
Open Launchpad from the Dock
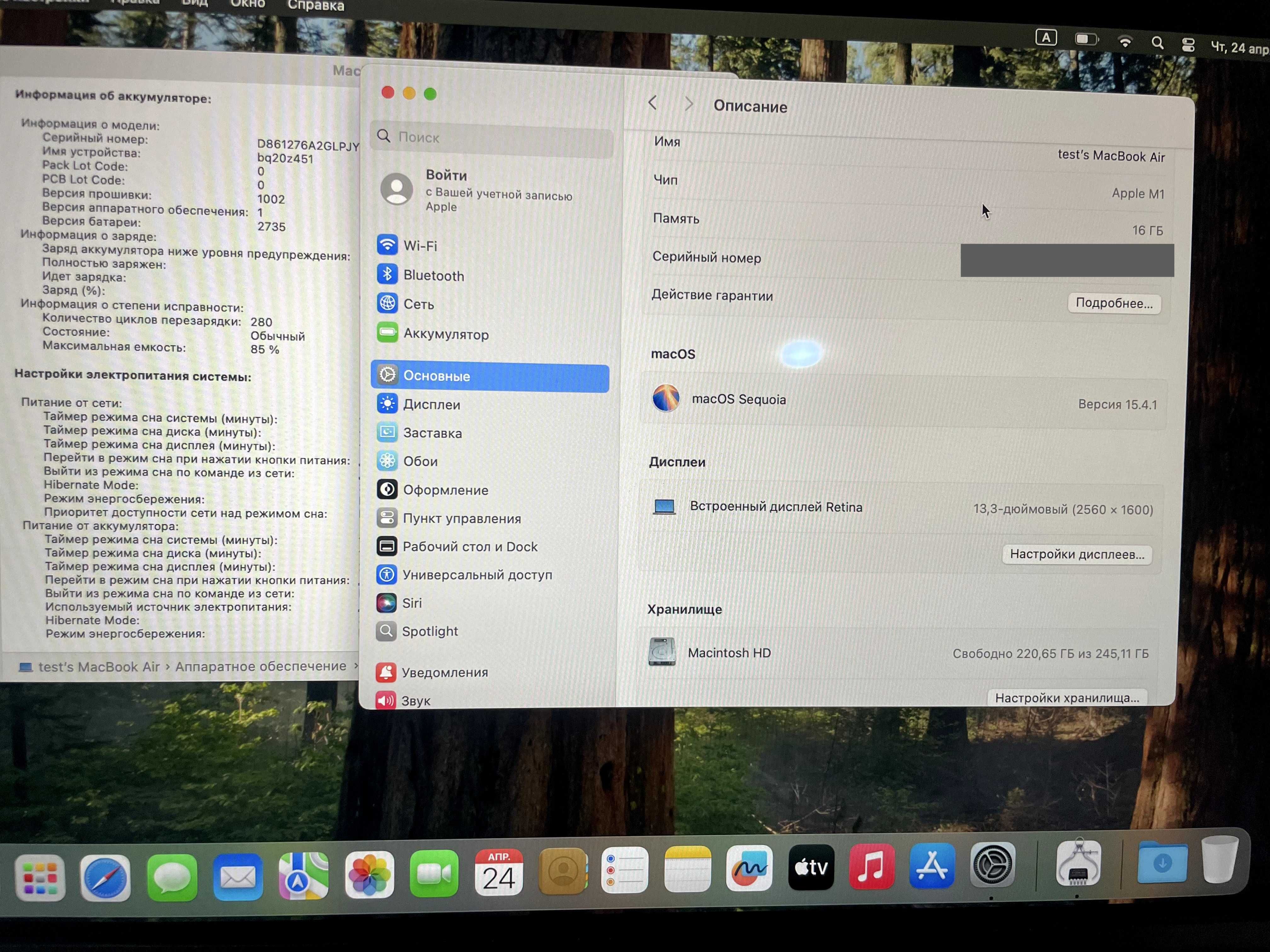coord(40,877)
